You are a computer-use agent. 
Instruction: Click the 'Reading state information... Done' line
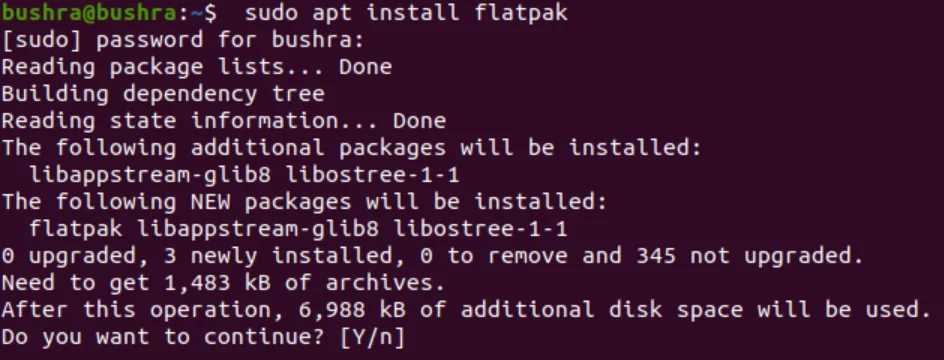tap(224, 121)
